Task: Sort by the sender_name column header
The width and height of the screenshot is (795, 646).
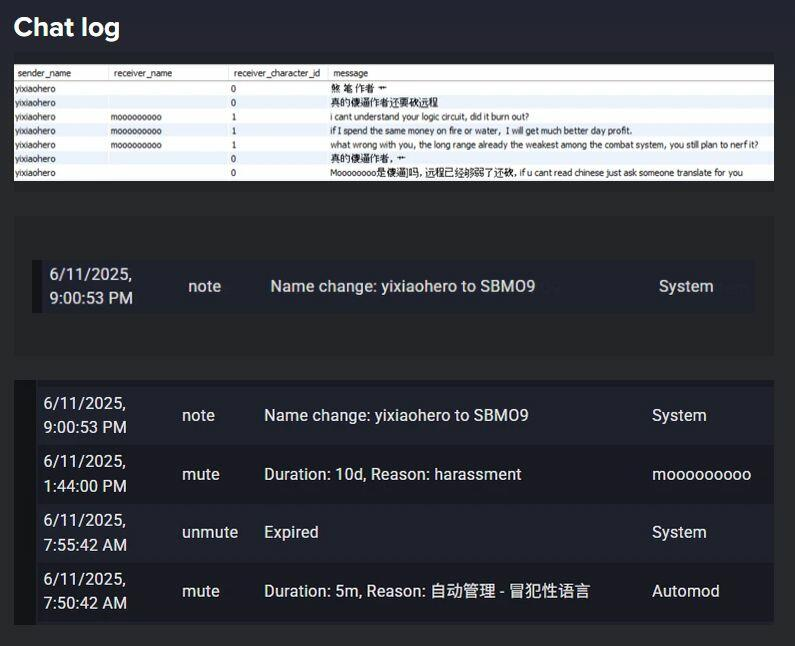Action: 44,73
